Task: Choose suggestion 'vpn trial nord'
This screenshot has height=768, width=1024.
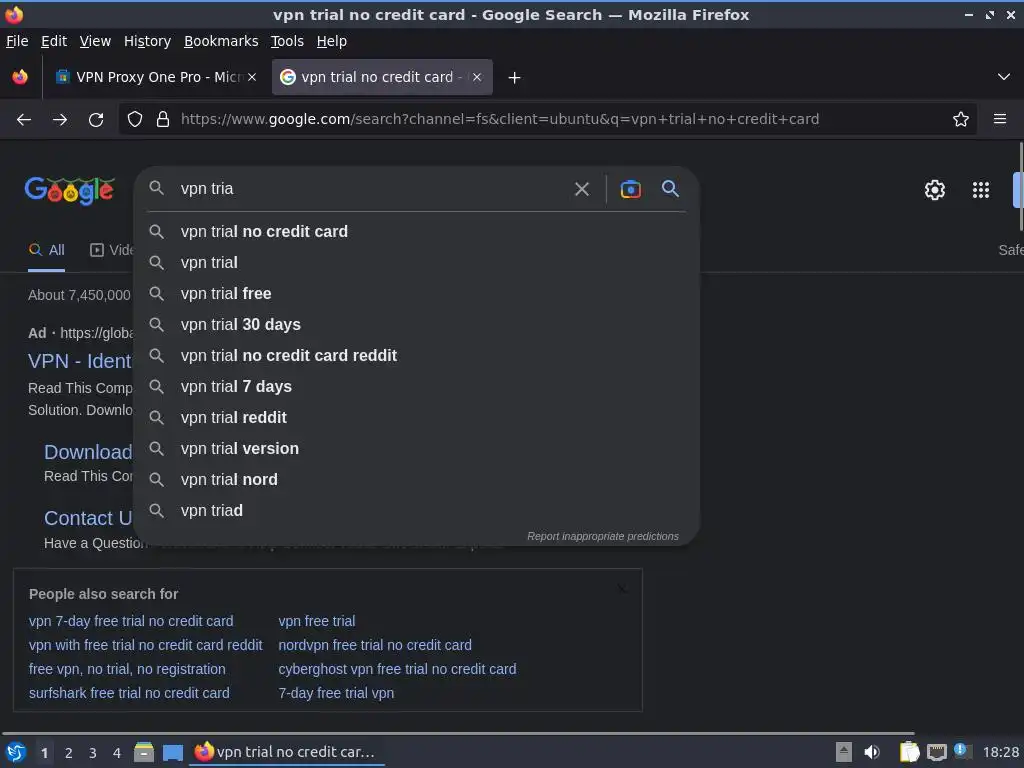Action: 416,480
